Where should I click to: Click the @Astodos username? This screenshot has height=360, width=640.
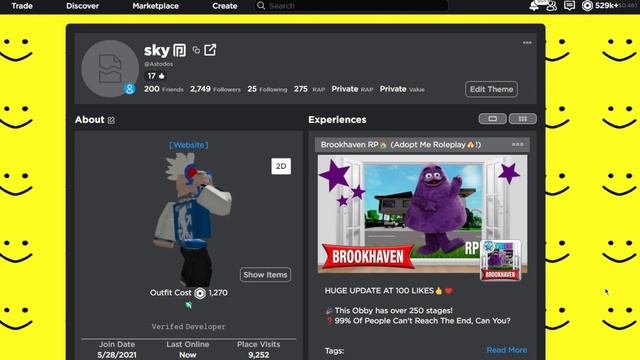158,64
